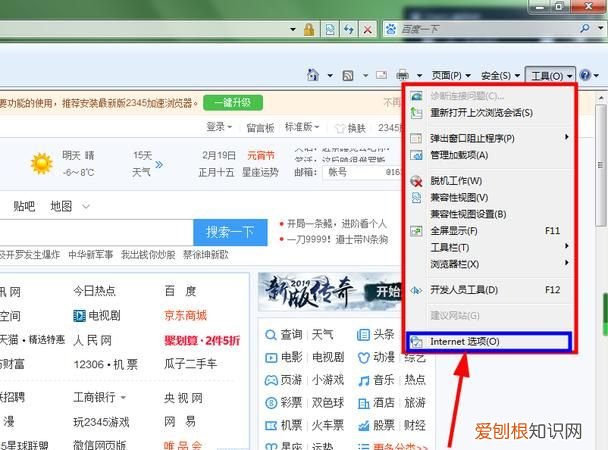Screen dimensions: 608x450
Task: Select 管理加载项(A) menu item
Action: click(490, 155)
